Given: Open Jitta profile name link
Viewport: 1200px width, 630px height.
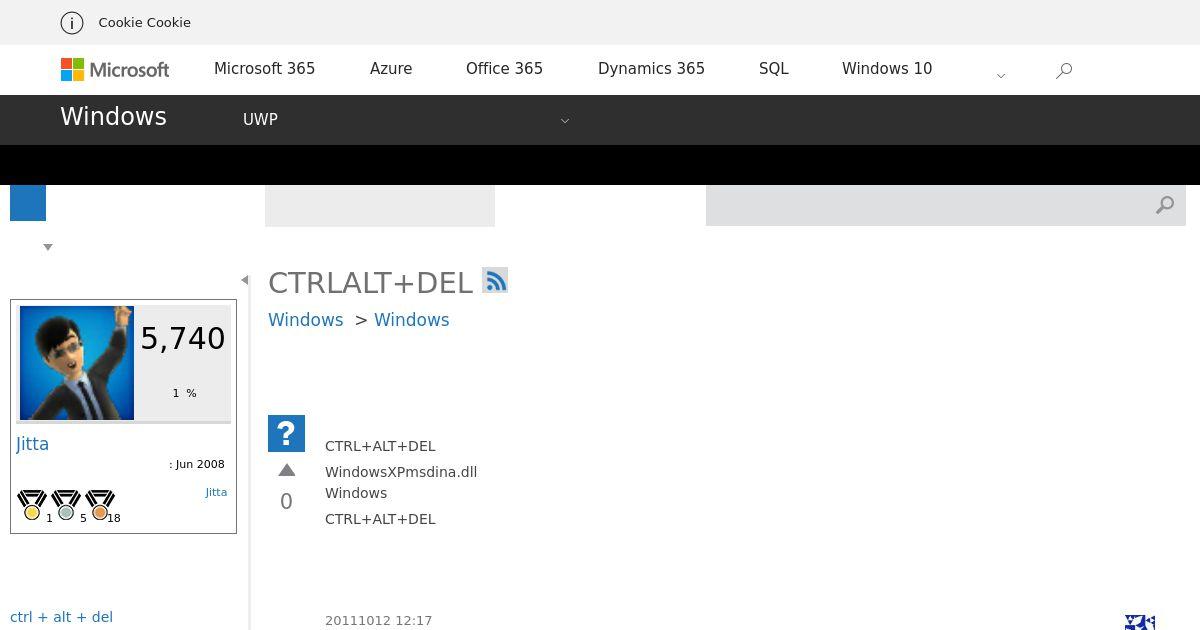Looking at the screenshot, I should pyautogui.click(x=32, y=444).
